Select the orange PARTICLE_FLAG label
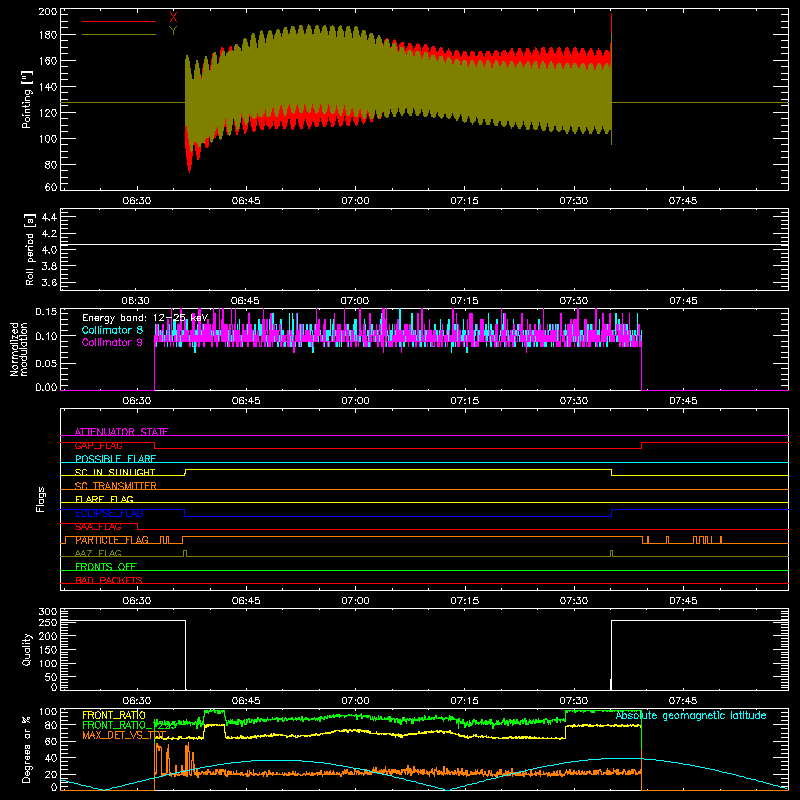 (112, 540)
